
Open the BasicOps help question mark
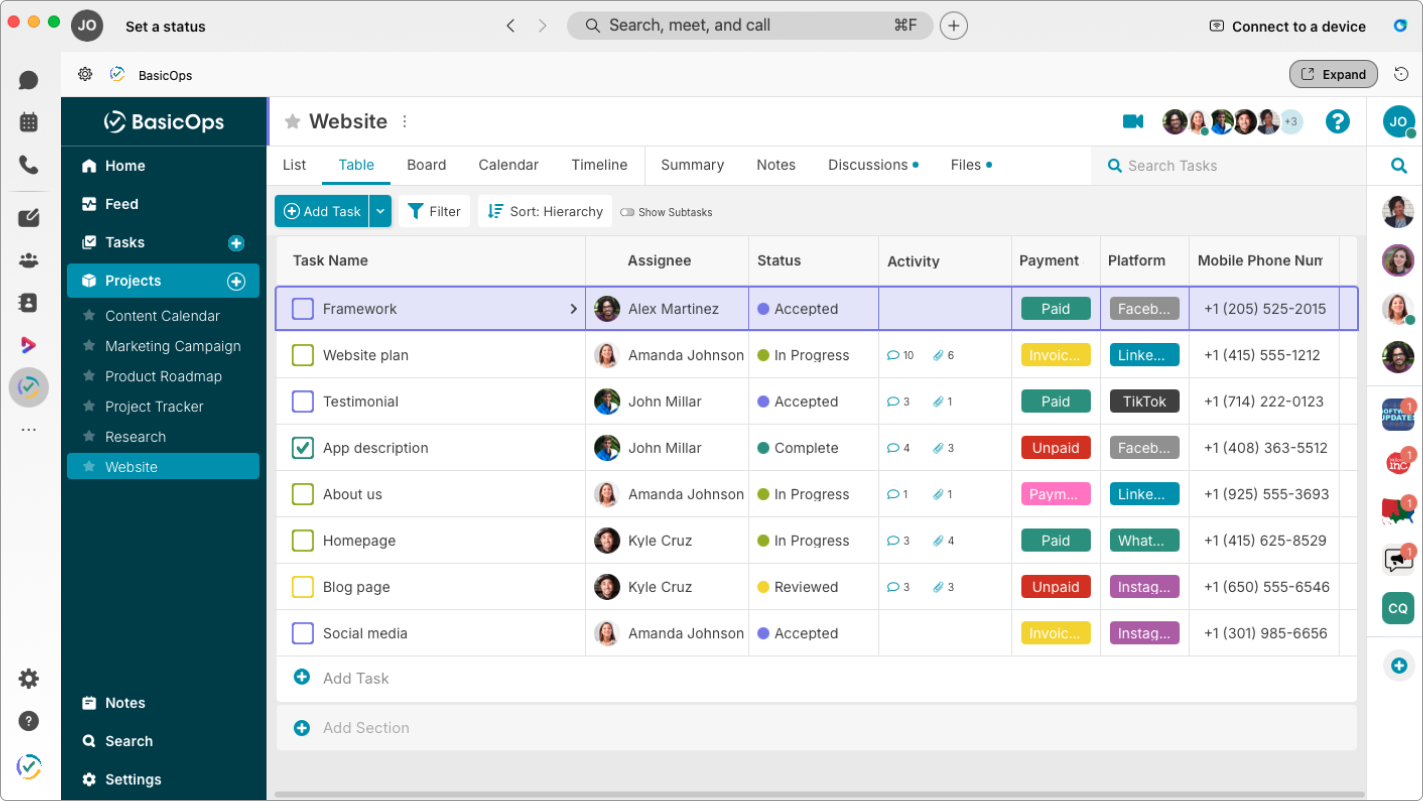tap(1337, 122)
